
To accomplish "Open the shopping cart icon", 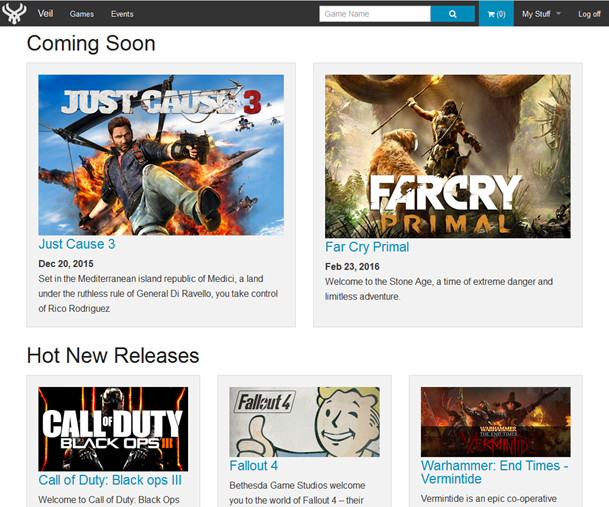I will [x=496, y=14].
